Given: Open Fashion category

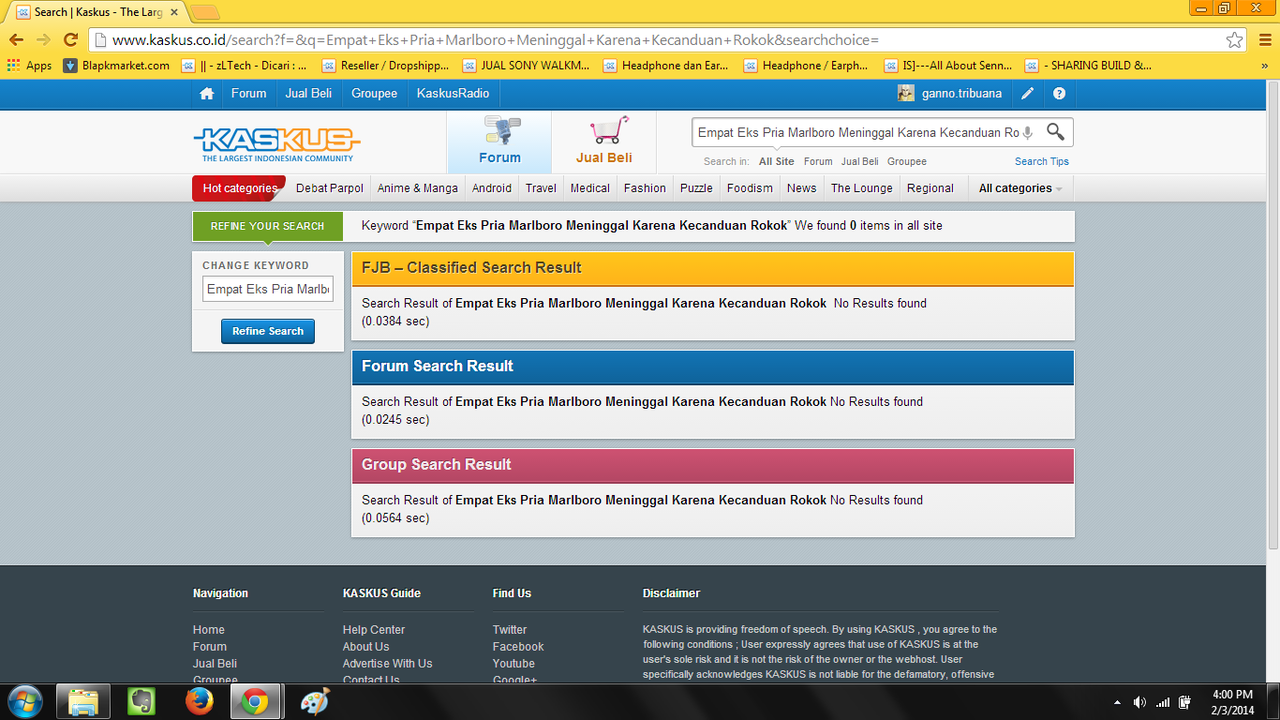Looking at the screenshot, I should 645,188.
